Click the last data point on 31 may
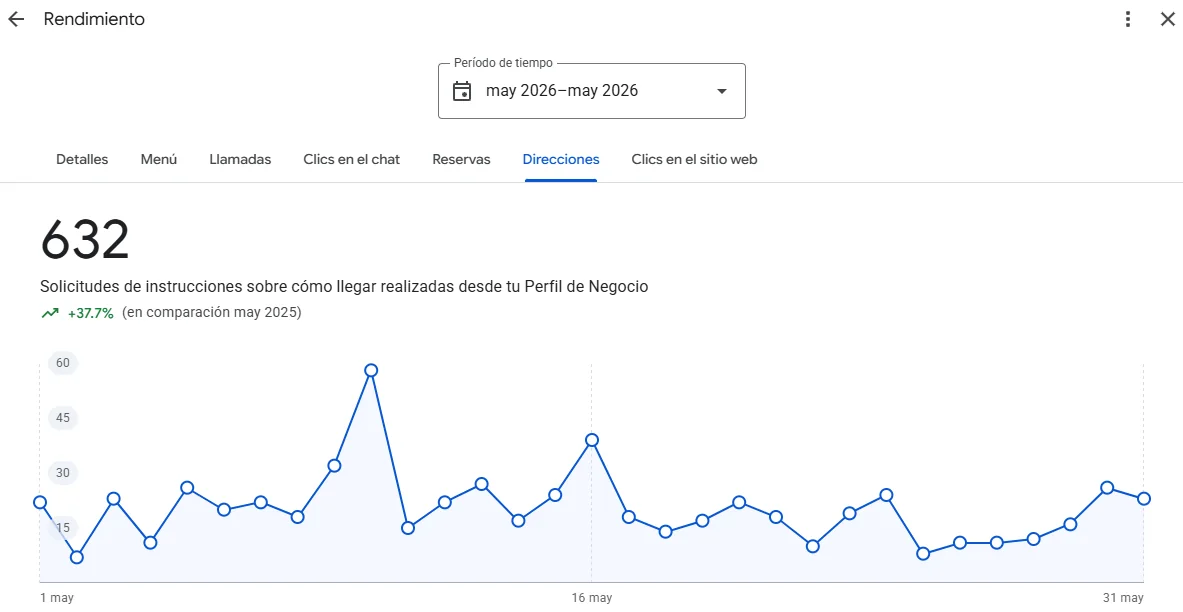This screenshot has width=1183, height=612. [x=1144, y=499]
